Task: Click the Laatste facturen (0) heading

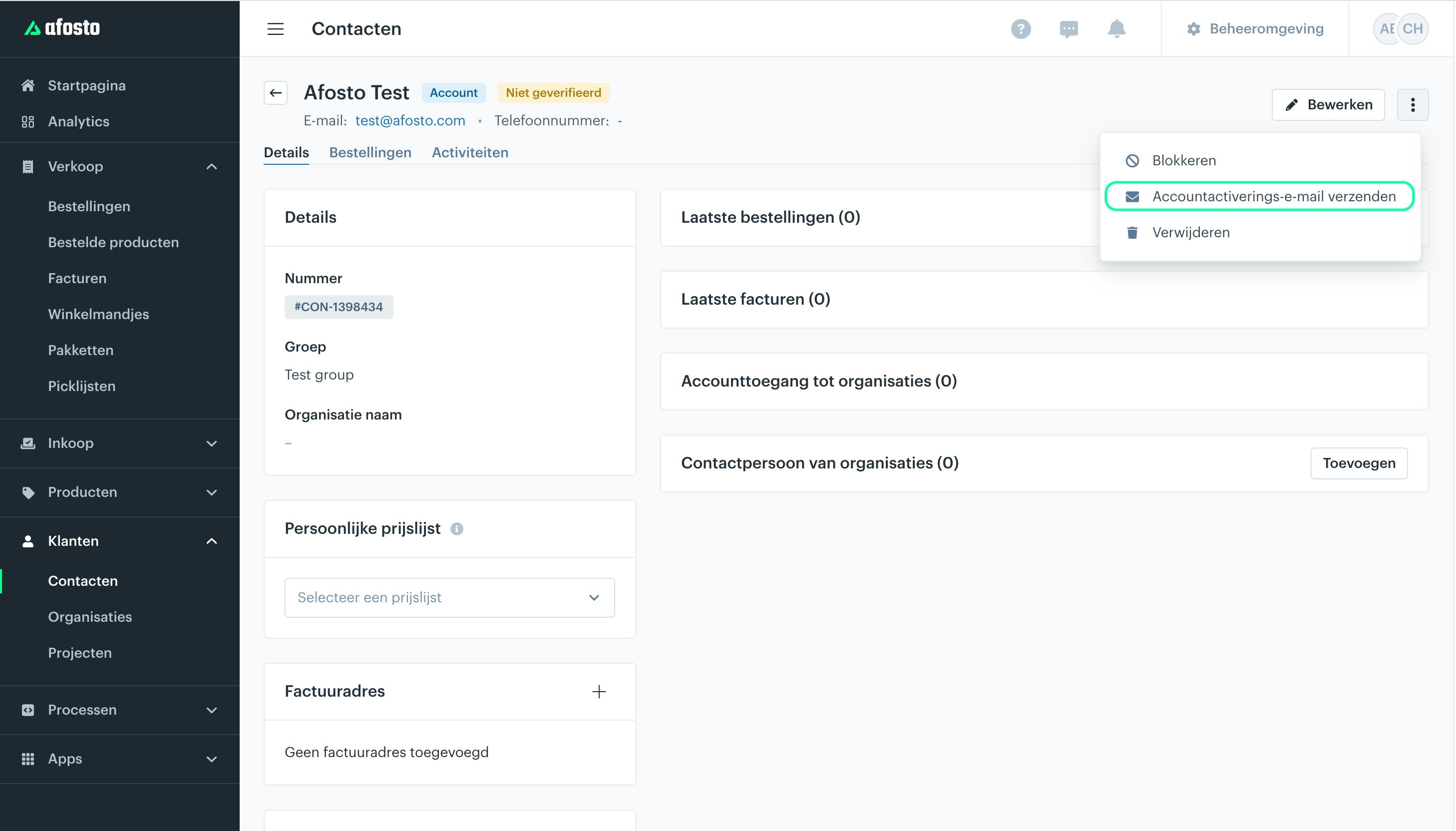Action: 755,300
